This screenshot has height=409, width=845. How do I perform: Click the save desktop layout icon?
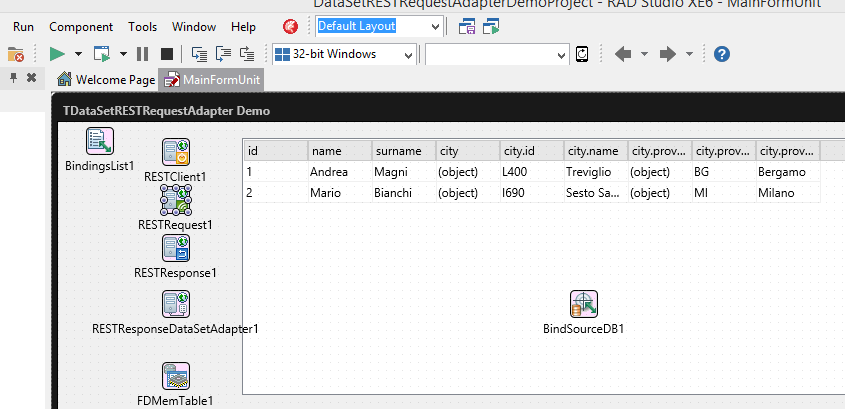tap(467, 26)
